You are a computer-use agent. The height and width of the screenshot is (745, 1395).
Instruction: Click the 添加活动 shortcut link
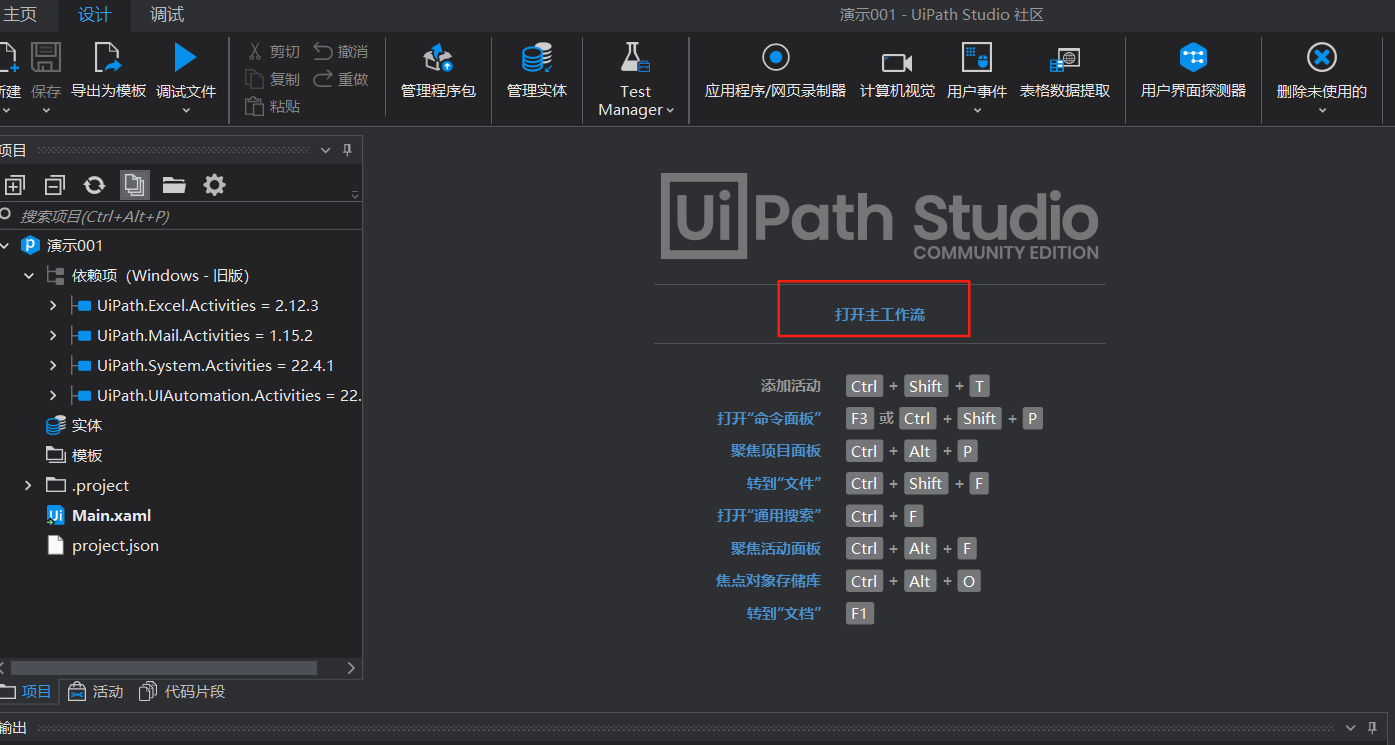790,386
